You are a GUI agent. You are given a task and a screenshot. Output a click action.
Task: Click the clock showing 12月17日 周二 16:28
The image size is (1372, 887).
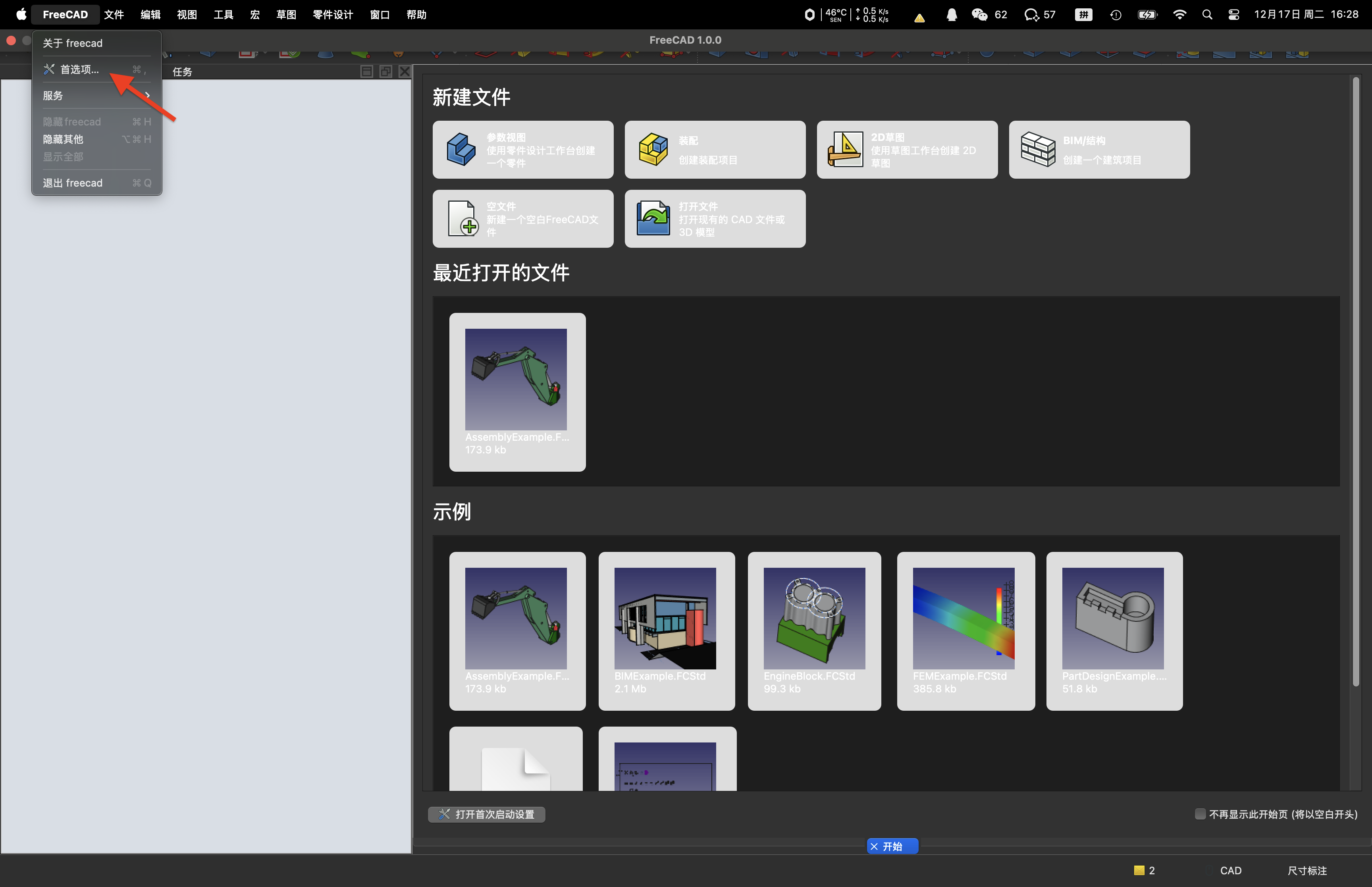[x=1306, y=14]
